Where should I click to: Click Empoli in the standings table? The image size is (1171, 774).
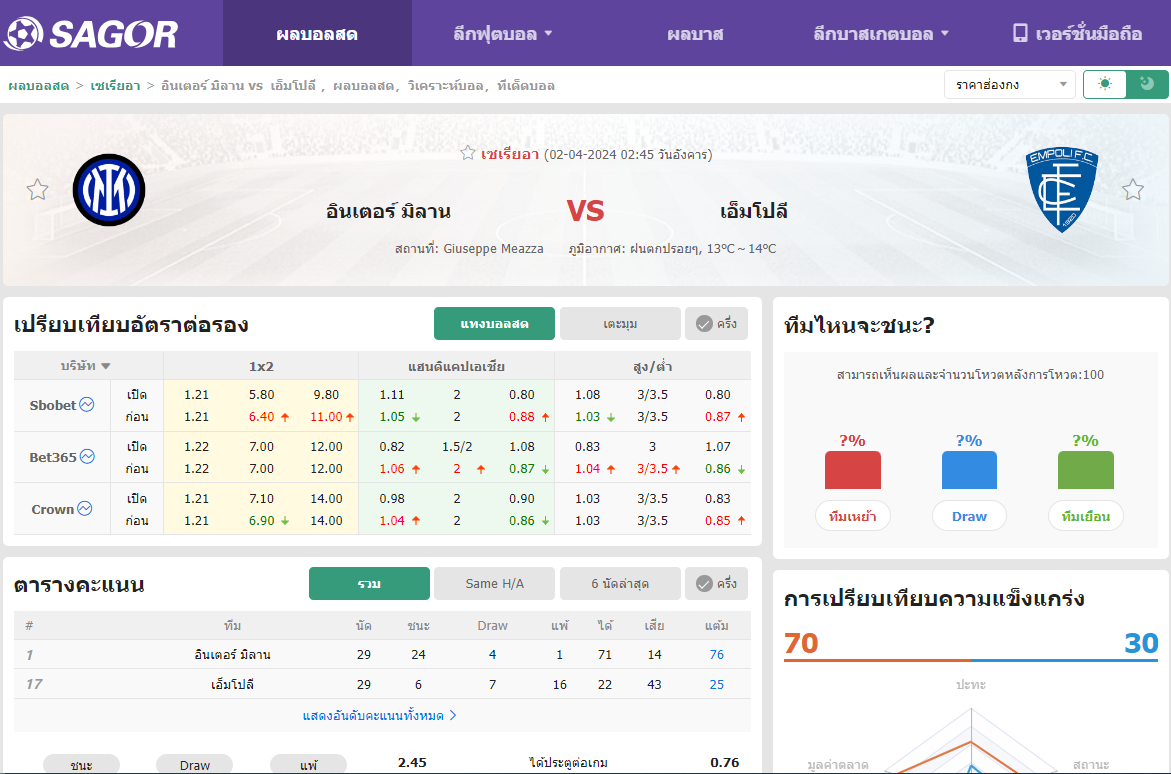click(x=232, y=684)
